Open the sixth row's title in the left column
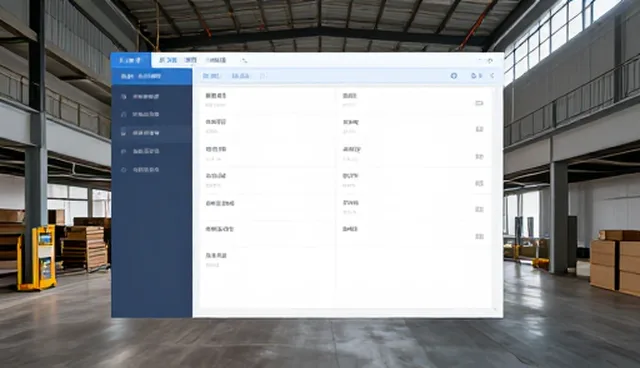The width and height of the screenshot is (640, 368). pyautogui.click(x=220, y=229)
